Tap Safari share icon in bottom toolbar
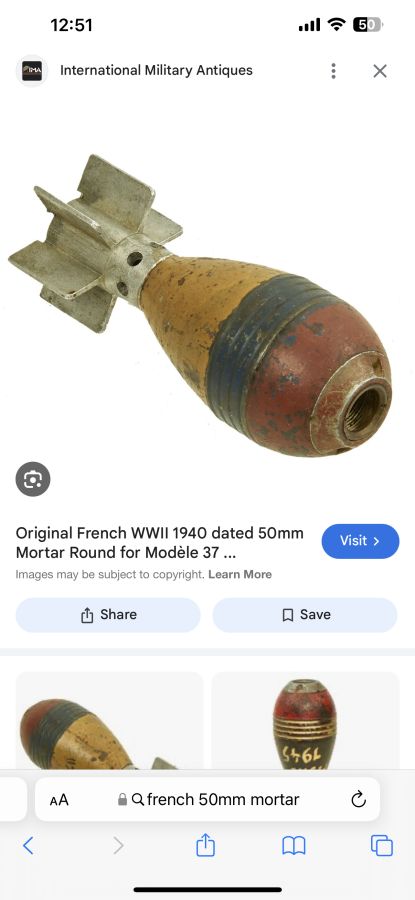The image size is (415, 900). (205, 845)
